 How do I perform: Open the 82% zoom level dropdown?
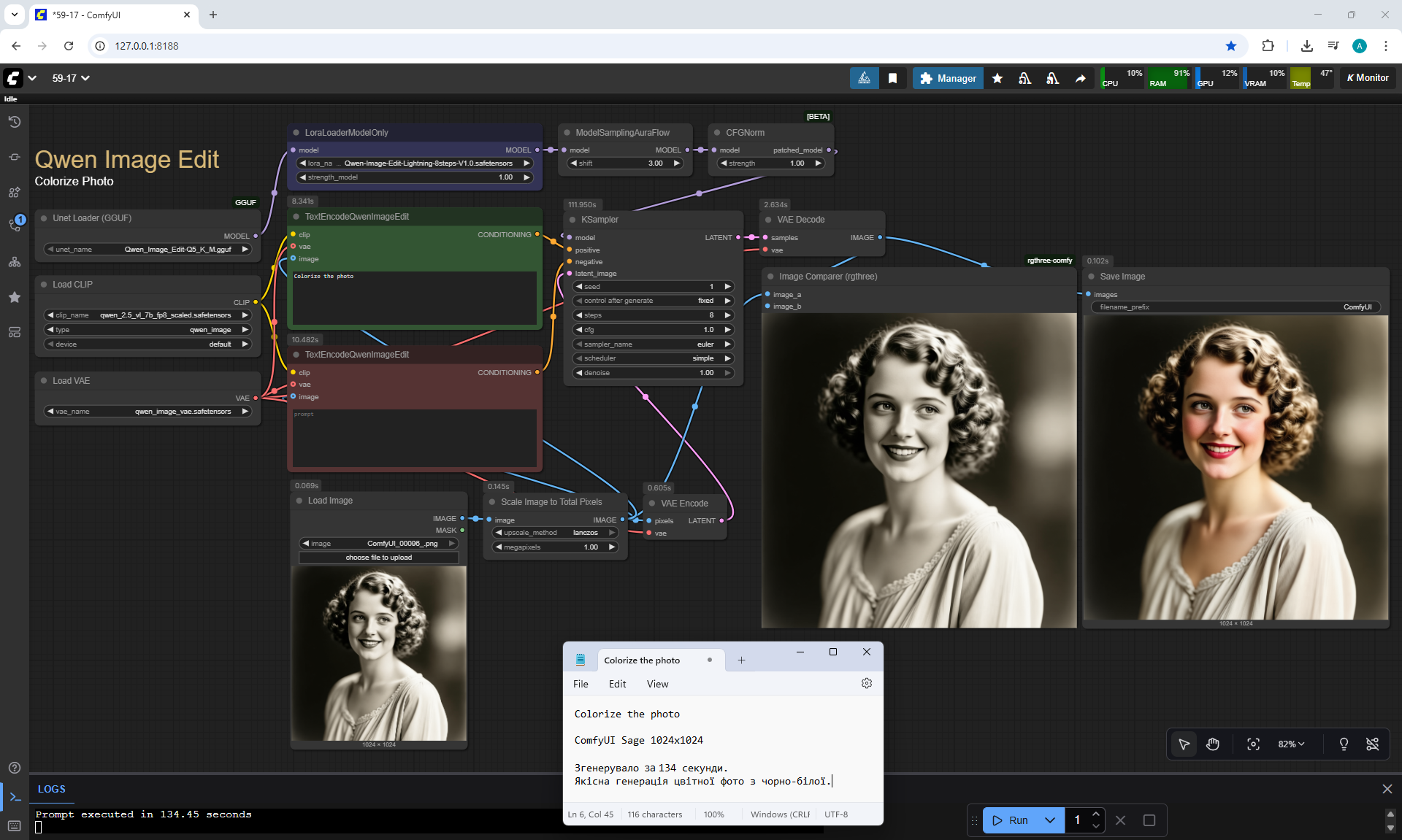(x=1291, y=744)
